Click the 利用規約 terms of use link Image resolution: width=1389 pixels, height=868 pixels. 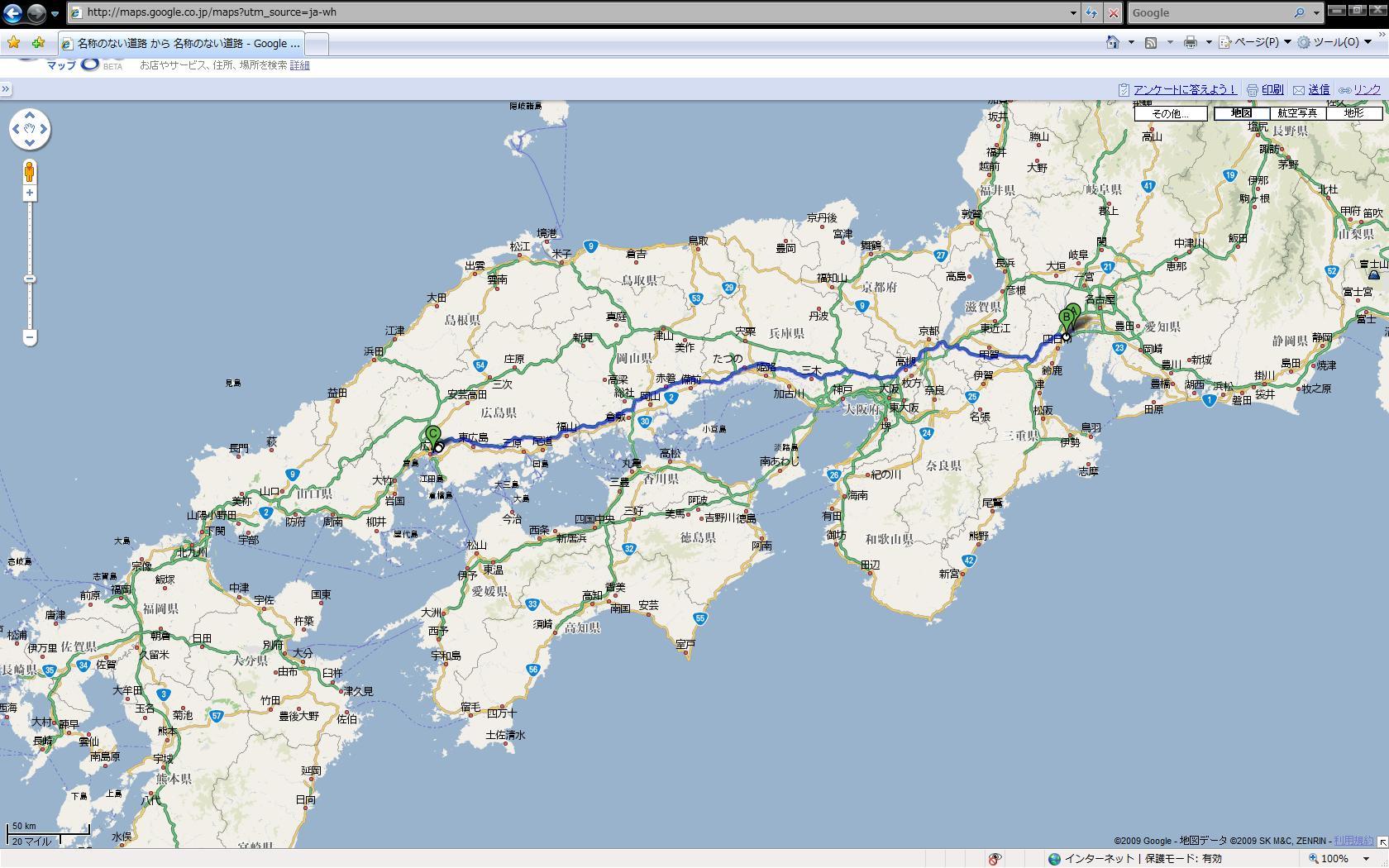click(1353, 841)
